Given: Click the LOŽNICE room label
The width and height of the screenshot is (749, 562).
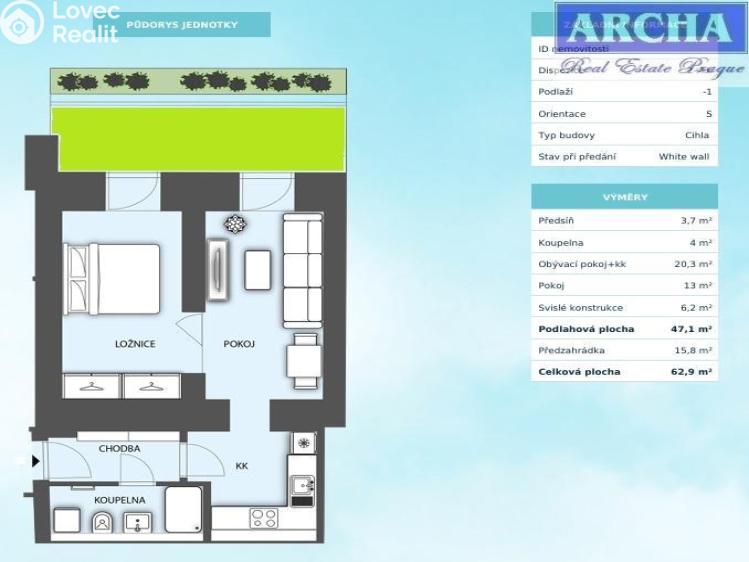Looking at the screenshot, I should (135, 344).
